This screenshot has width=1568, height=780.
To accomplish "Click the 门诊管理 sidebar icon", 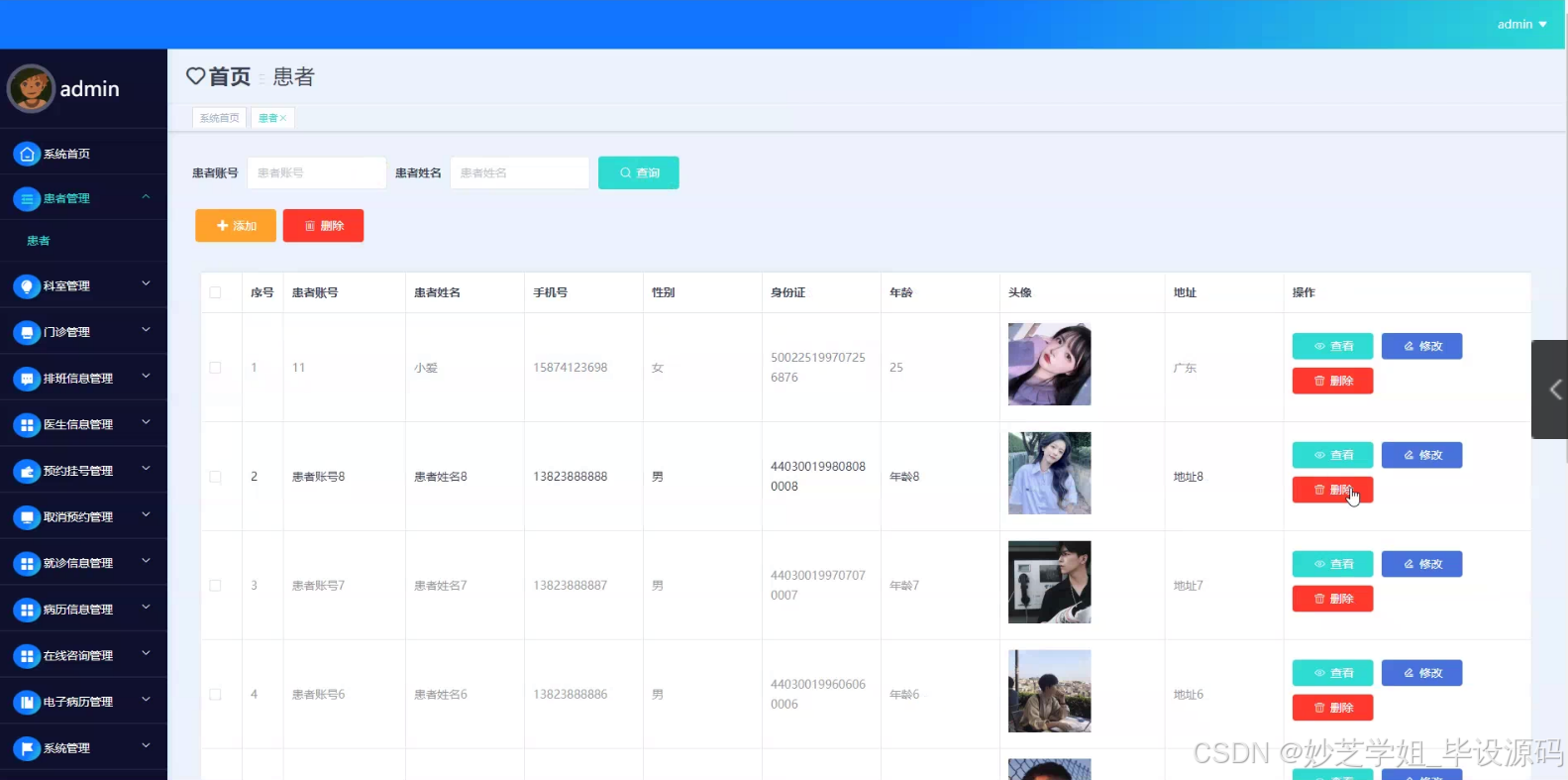I will [27, 332].
